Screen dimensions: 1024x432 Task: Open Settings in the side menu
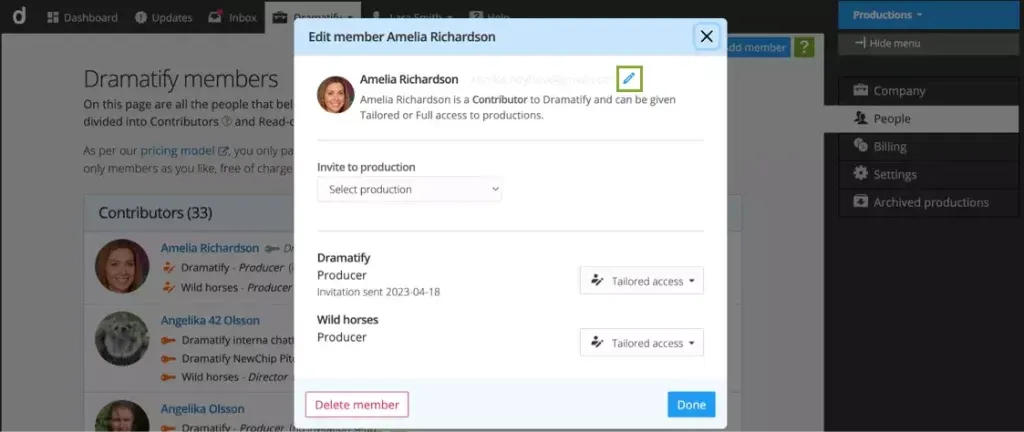coord(927,174)
